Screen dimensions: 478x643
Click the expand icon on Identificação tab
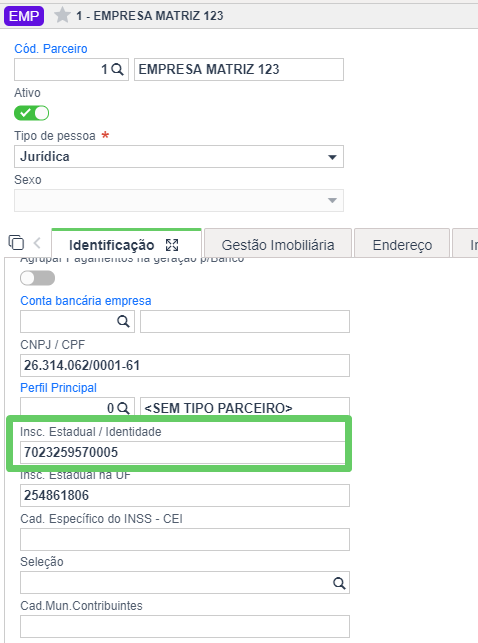(172, 245)
